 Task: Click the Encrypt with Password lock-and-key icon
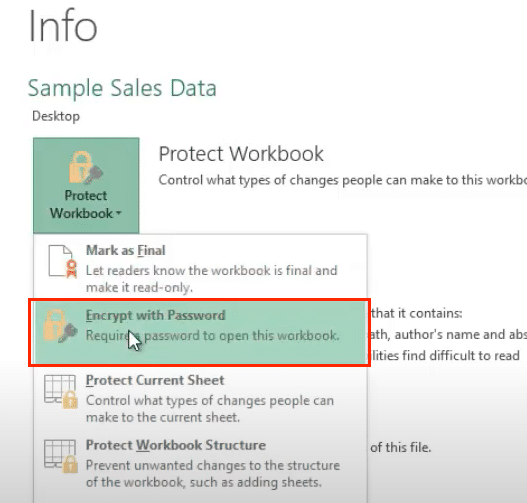(60, 326)
